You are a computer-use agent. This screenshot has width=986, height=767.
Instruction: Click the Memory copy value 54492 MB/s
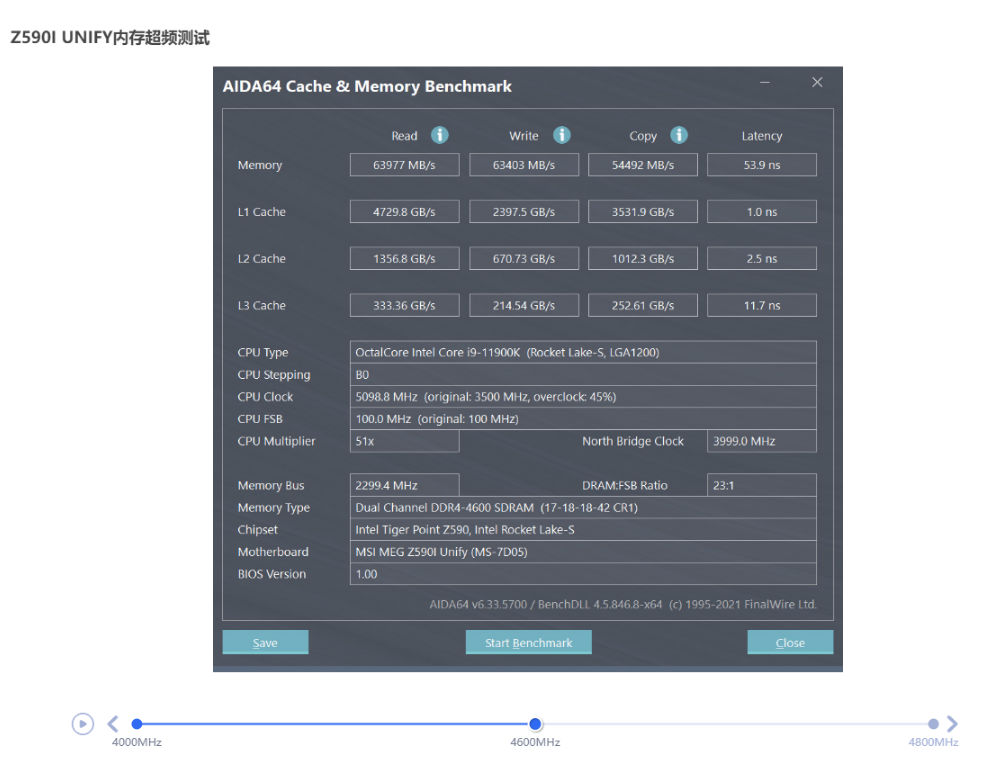tap(643, 165)
